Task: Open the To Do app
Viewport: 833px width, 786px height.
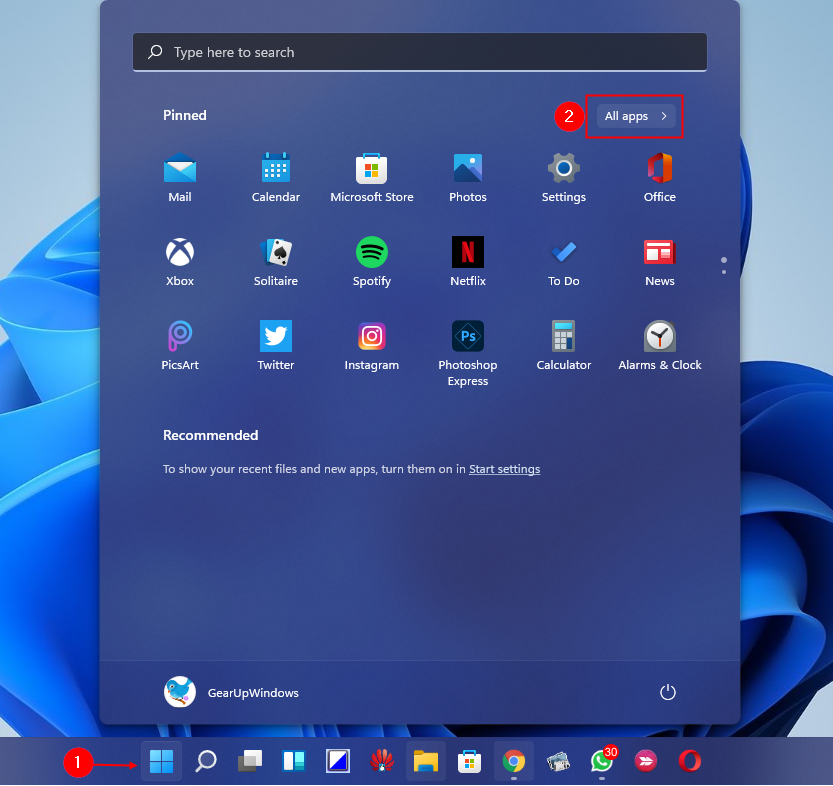Action: click(x=564, y=262)
